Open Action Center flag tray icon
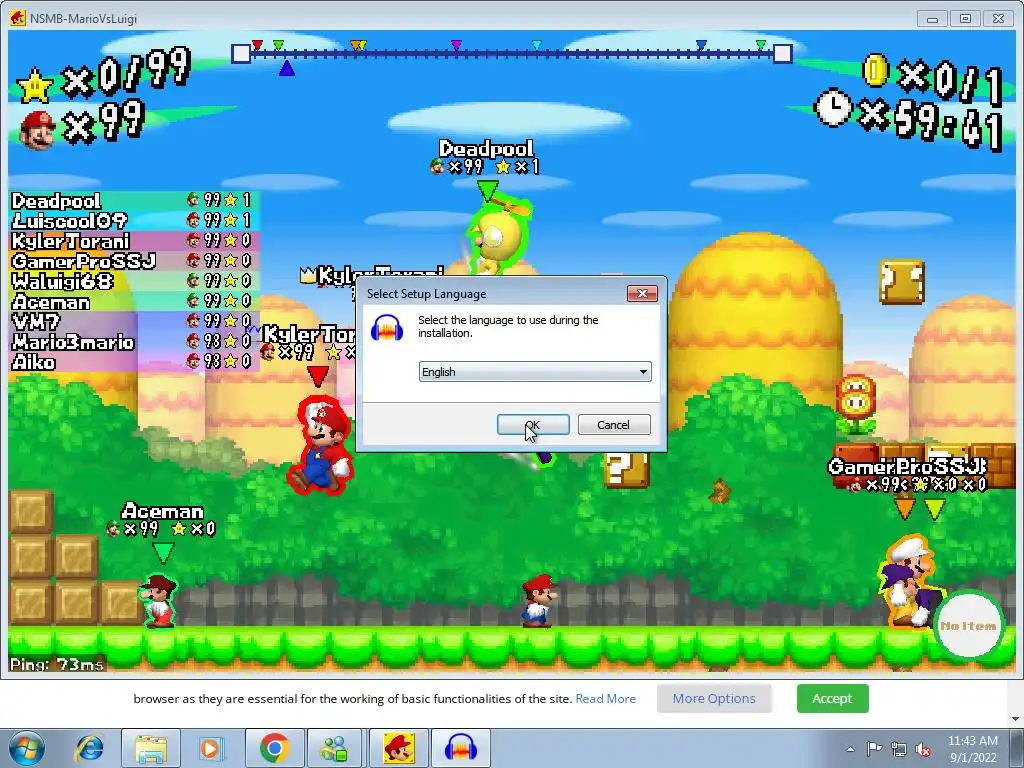1024x768 pixels. (874, 749)
